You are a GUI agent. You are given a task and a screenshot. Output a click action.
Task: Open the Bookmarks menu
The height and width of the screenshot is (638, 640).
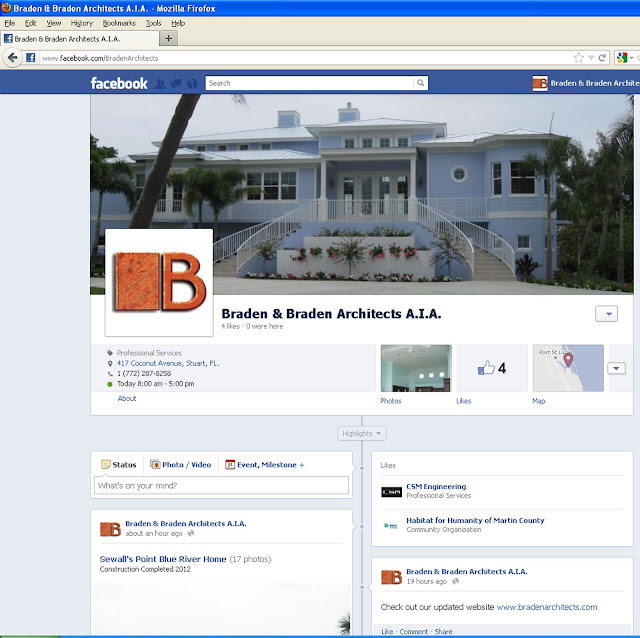[x=119, y=23]
